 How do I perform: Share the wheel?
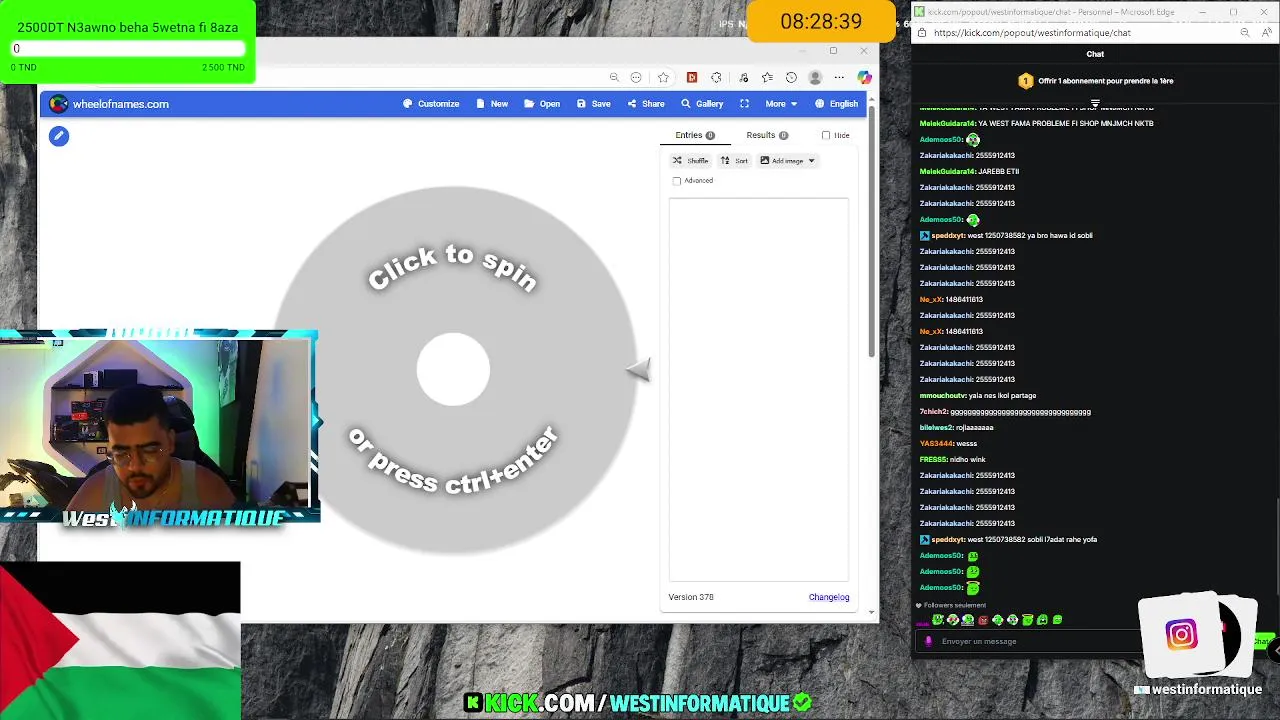point(646,104)
